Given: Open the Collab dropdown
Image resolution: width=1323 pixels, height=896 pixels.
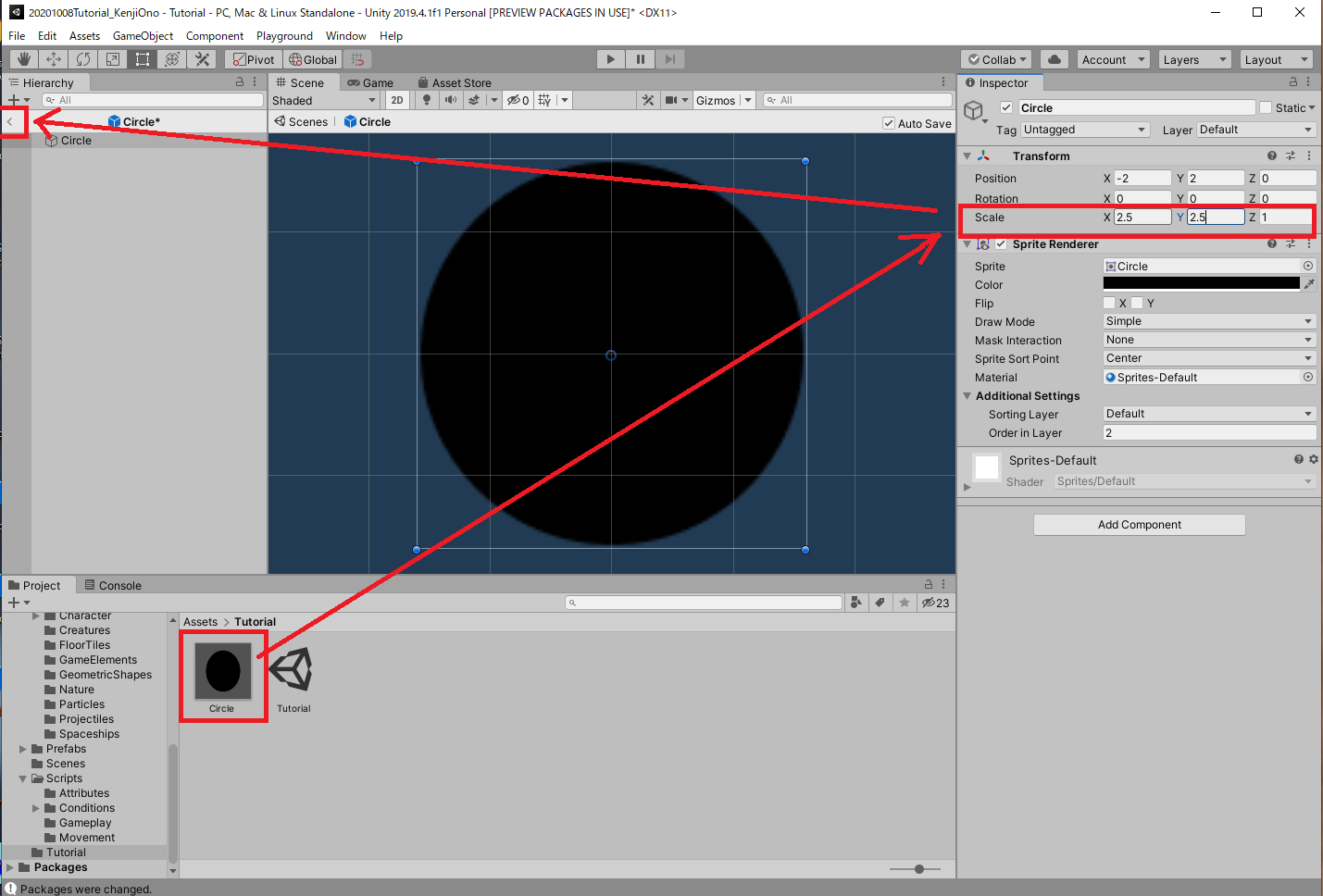Looking at the screenshot, I should pos(997,59).
